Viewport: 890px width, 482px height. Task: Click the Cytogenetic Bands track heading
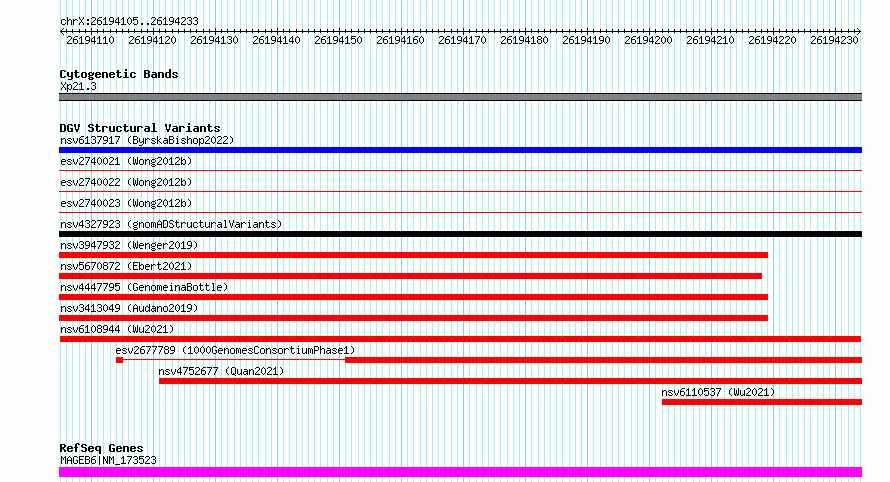click(119, 74)
